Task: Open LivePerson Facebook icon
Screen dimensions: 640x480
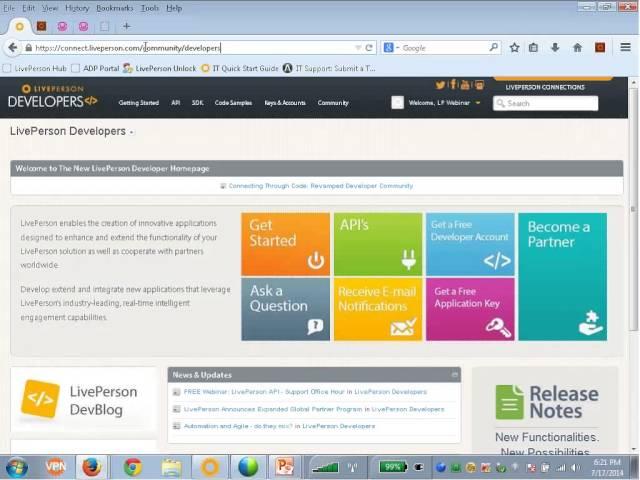Action: pyautogui.click(x=453, y=84)
